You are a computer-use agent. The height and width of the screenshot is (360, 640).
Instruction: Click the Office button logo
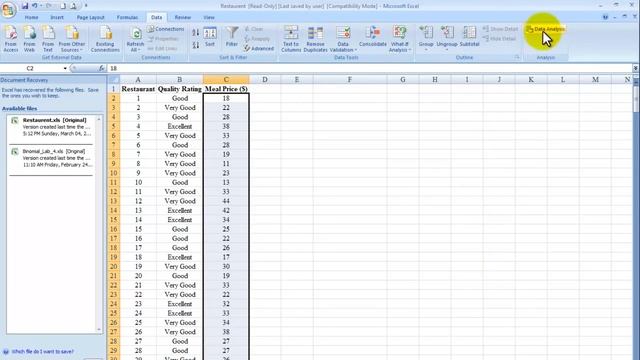click(x=8, y=9)
